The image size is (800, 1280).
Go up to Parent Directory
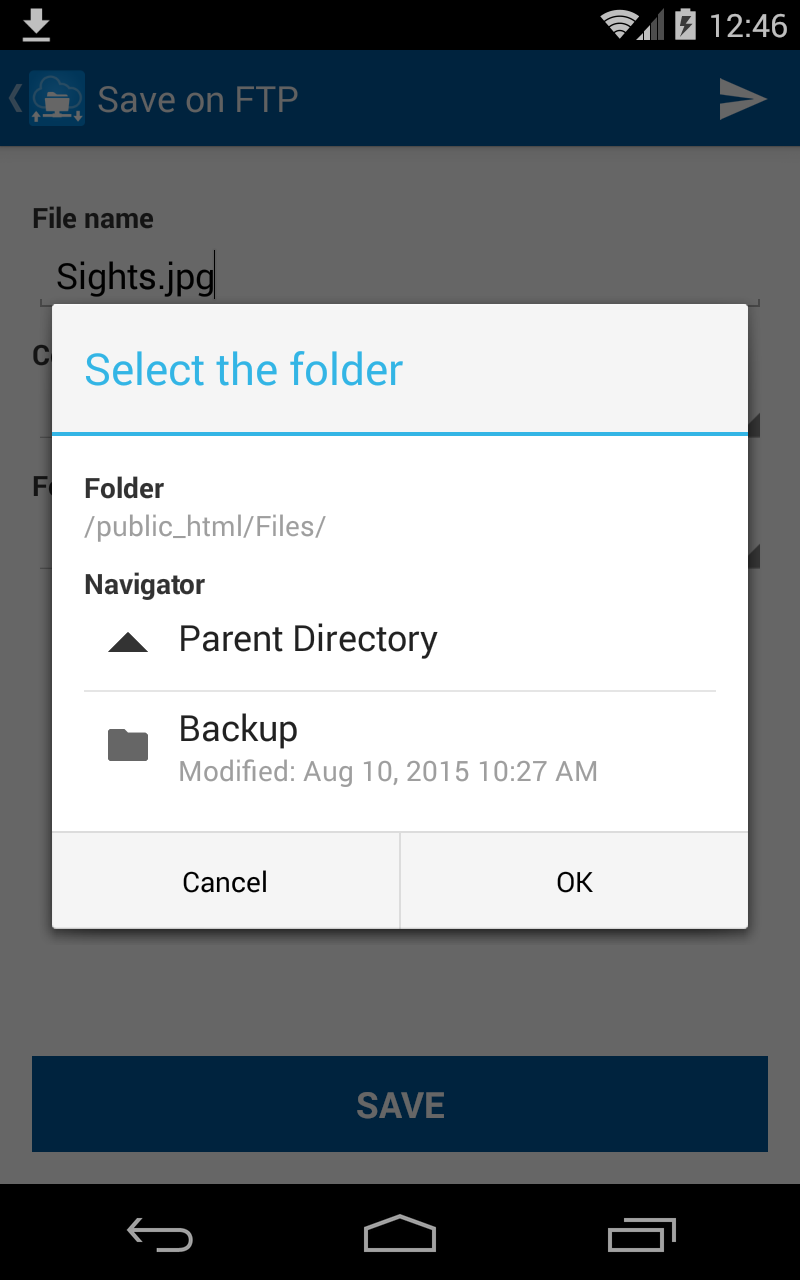(400, 640)
